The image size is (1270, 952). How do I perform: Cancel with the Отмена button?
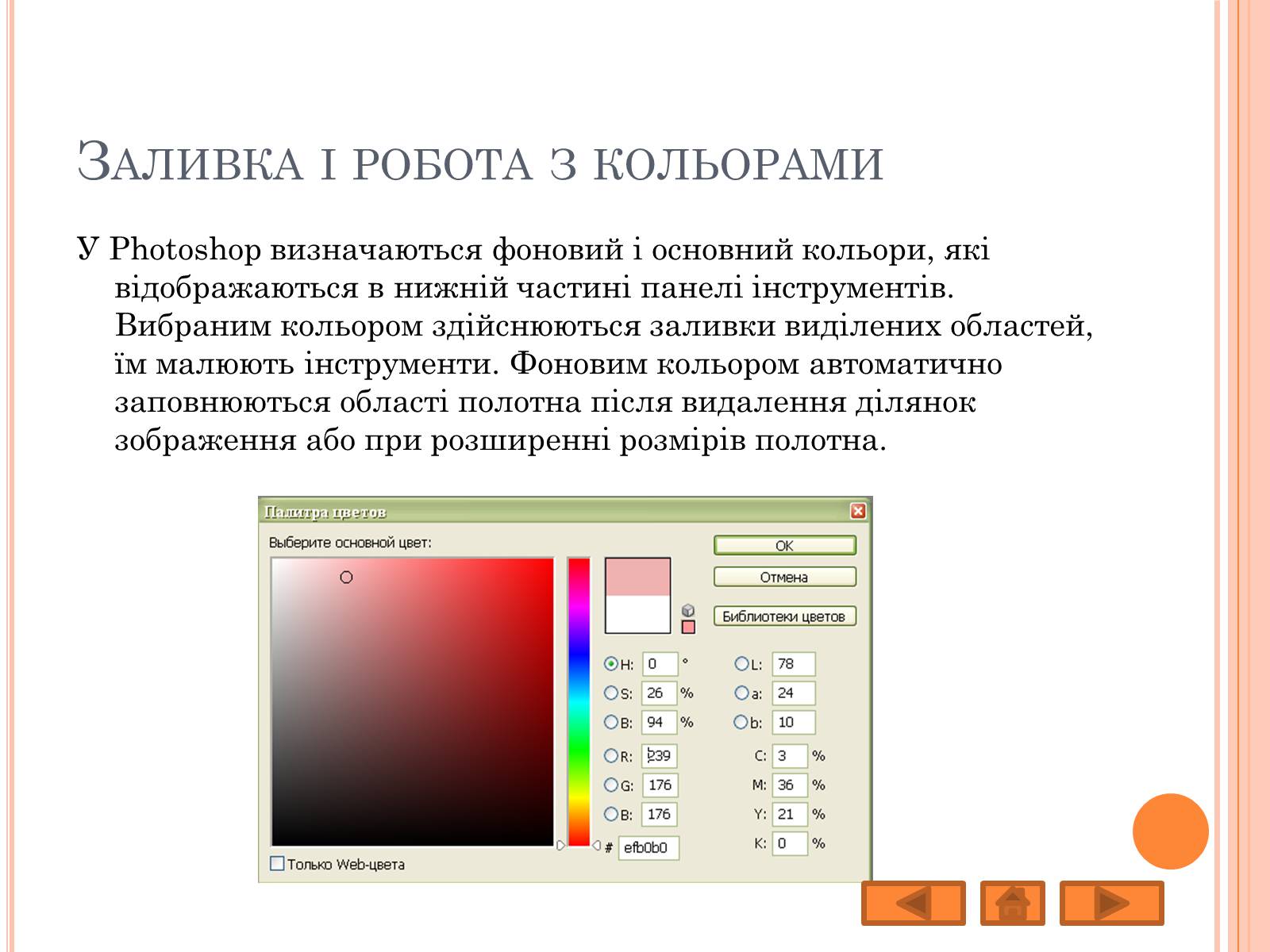784,578
